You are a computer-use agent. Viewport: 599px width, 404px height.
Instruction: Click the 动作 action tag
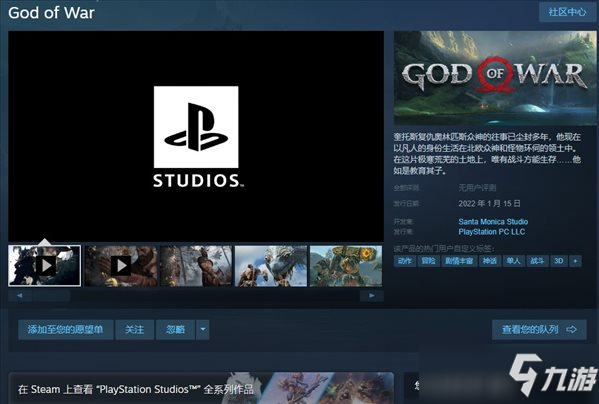tap(405, 261)
